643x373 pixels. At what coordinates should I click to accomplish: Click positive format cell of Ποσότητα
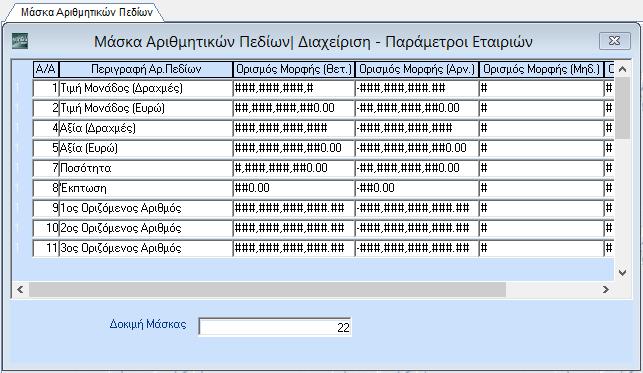294,168
